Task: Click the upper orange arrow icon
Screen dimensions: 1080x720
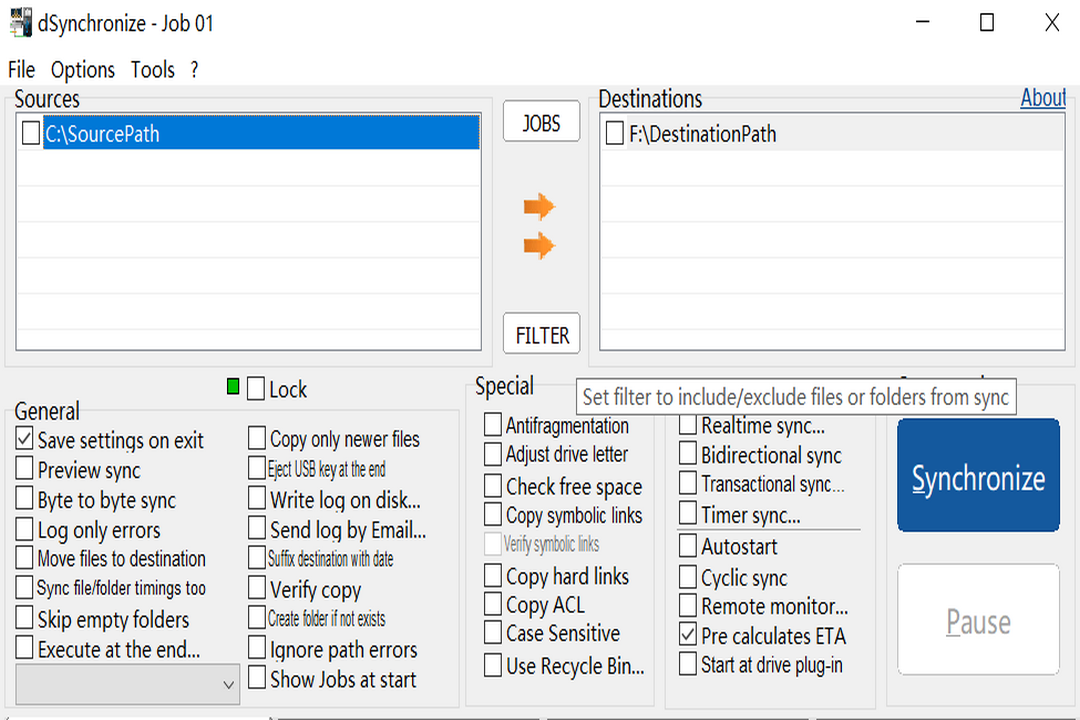Action: click(538, 207)
